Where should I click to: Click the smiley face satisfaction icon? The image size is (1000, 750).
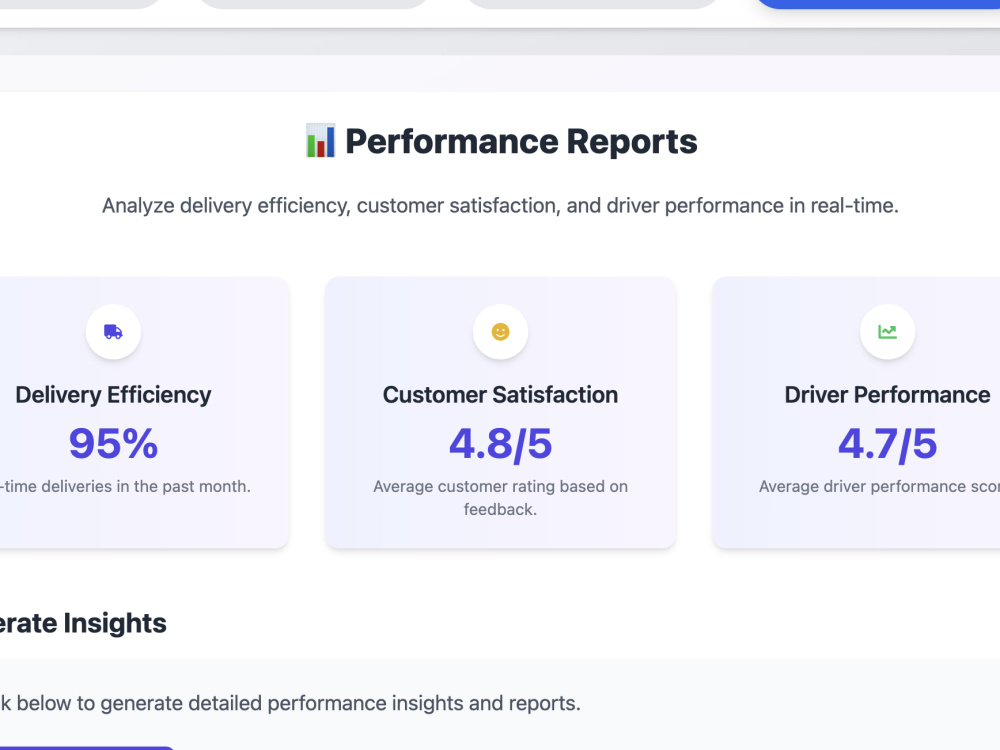pos(501,332)
